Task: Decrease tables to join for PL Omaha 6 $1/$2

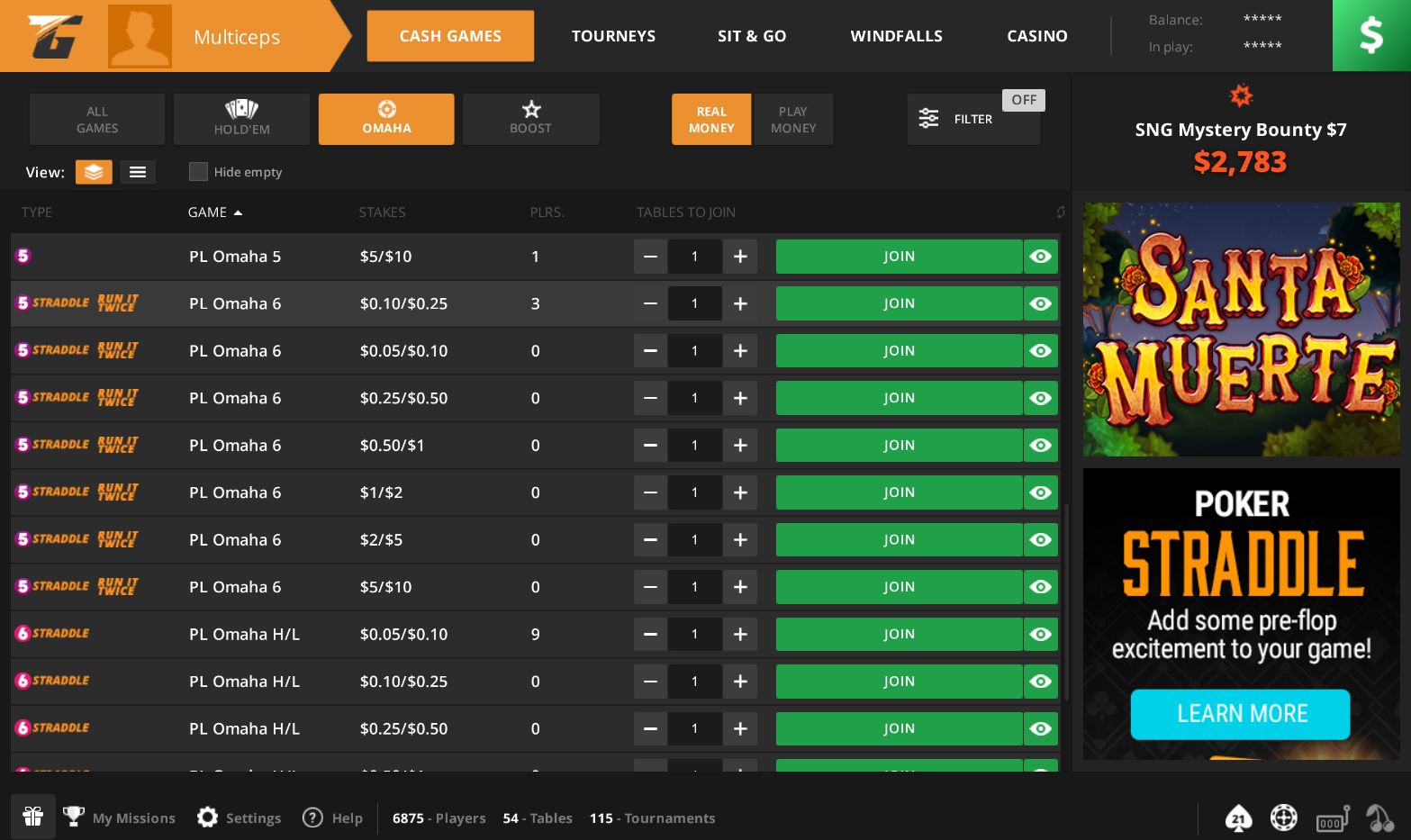Action: point(650,492)
